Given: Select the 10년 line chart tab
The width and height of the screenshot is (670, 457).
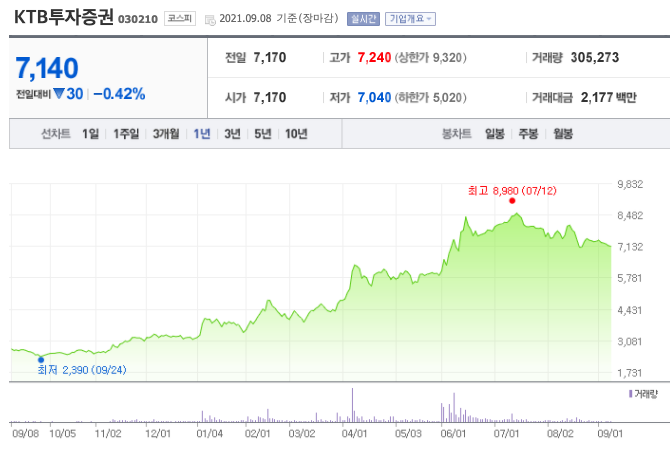Looking at the screenshot, I should tap(296, 134).
